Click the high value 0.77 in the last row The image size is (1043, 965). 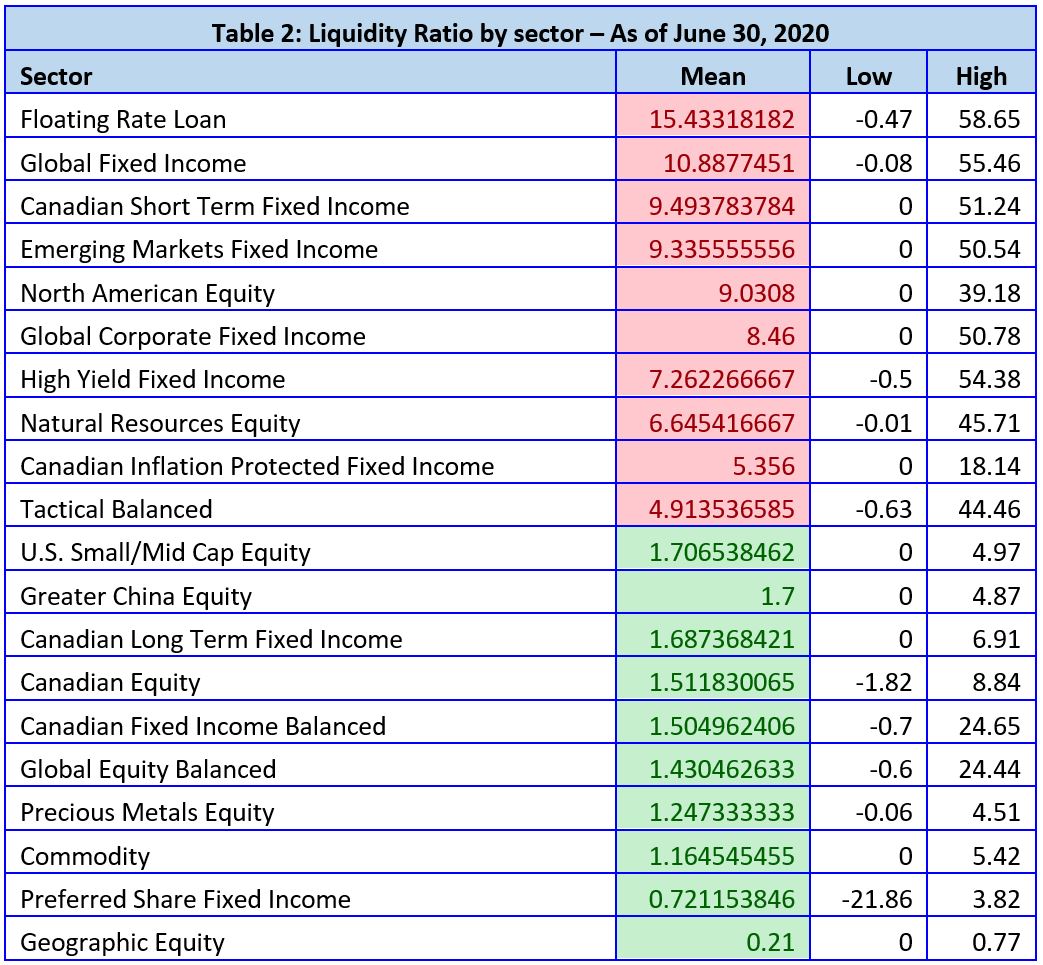995,942
